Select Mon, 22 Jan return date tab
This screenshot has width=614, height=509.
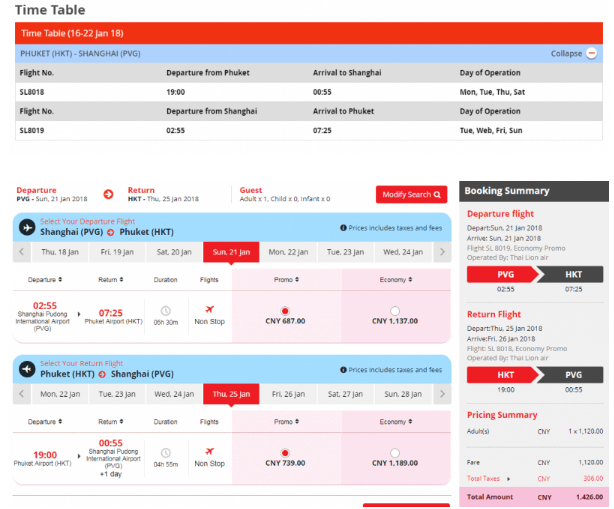click(60, 394)
